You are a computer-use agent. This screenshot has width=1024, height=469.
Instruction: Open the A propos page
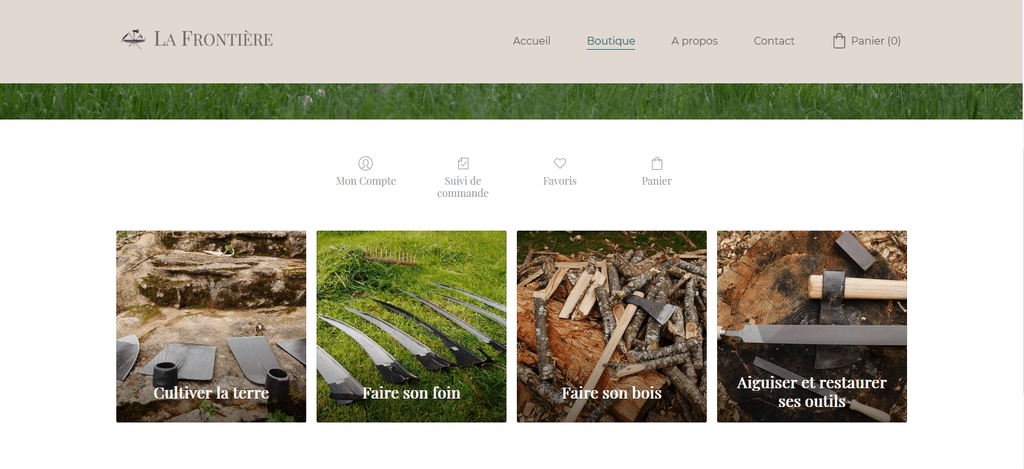click(694, 41)
